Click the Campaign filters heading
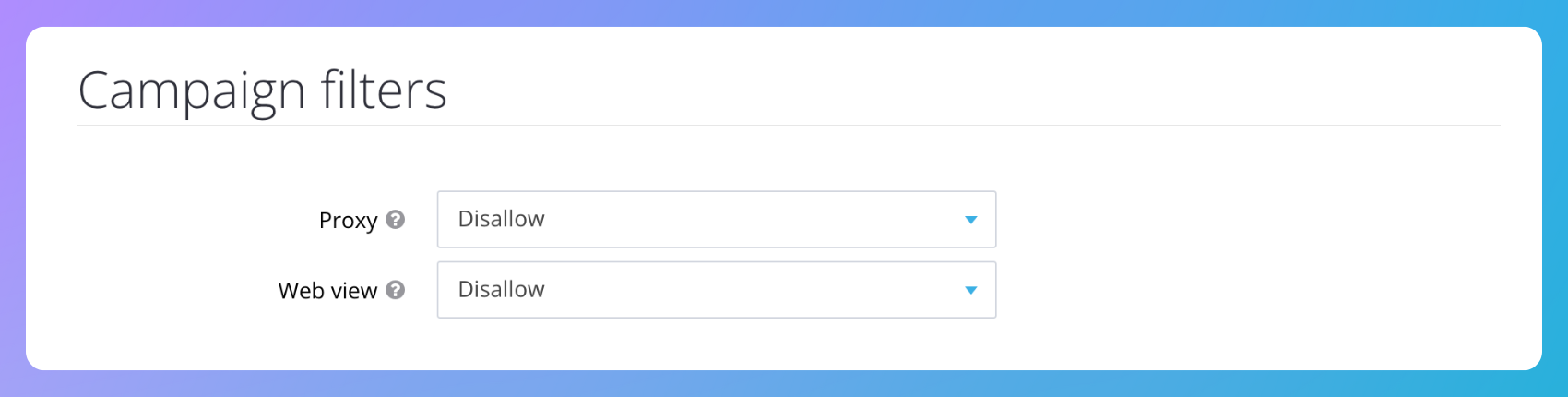The height and width of the screenshot is (397, 1568). pyautogui.click(x=262, y=90)
